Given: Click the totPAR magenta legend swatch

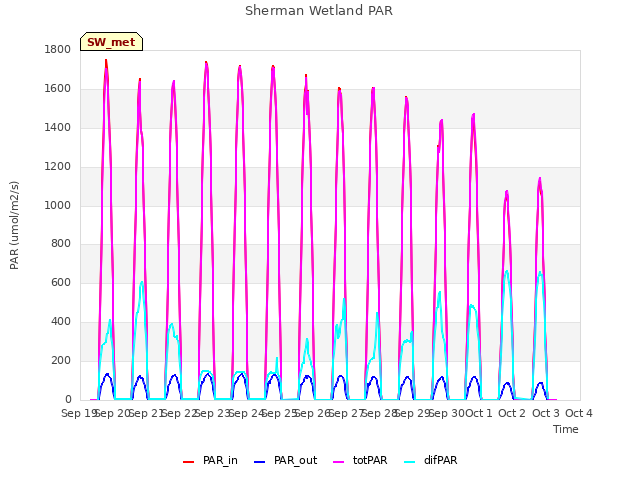Looking at the screenshot, I should [338, 462].
